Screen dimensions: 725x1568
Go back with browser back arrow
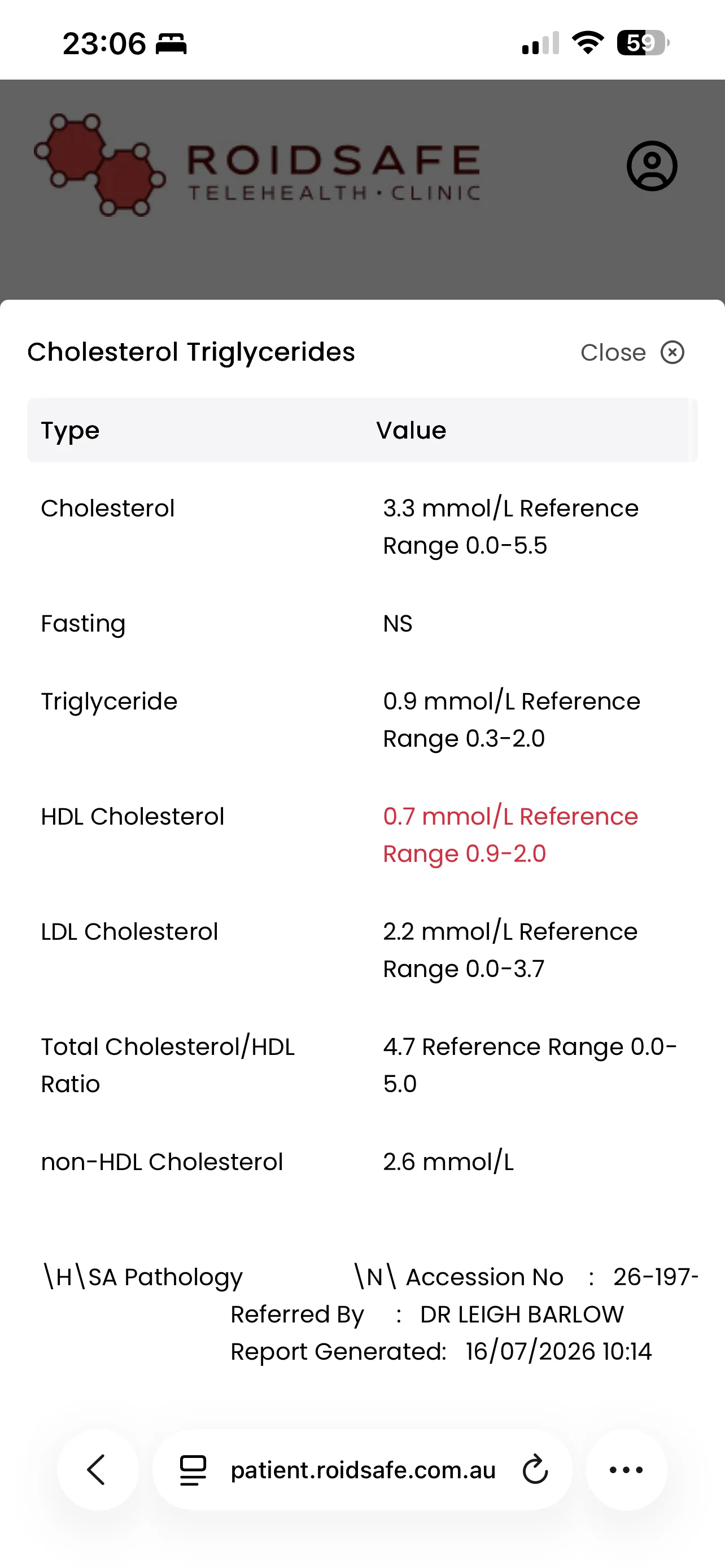coord(97,1469)
